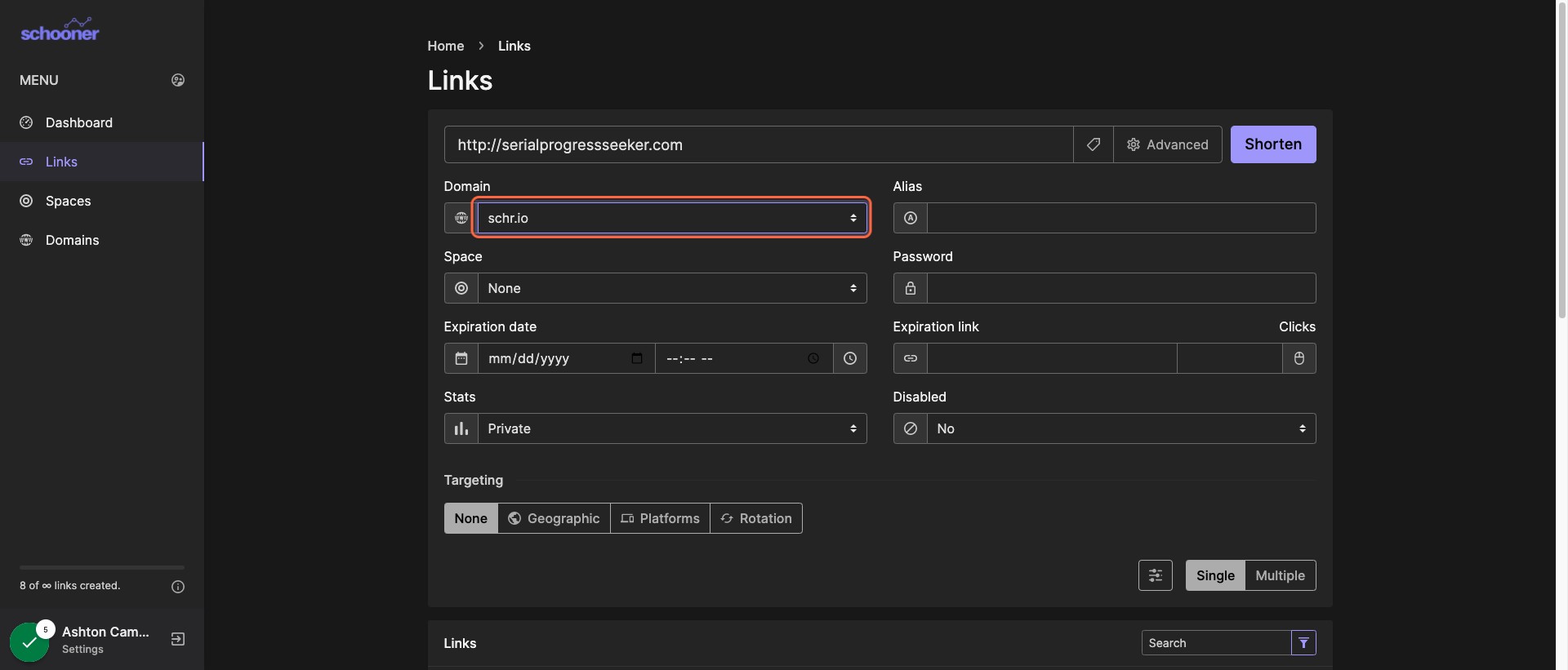
Task: Click the bar chart icon beside Stats
Action: [x=461, y=428]
